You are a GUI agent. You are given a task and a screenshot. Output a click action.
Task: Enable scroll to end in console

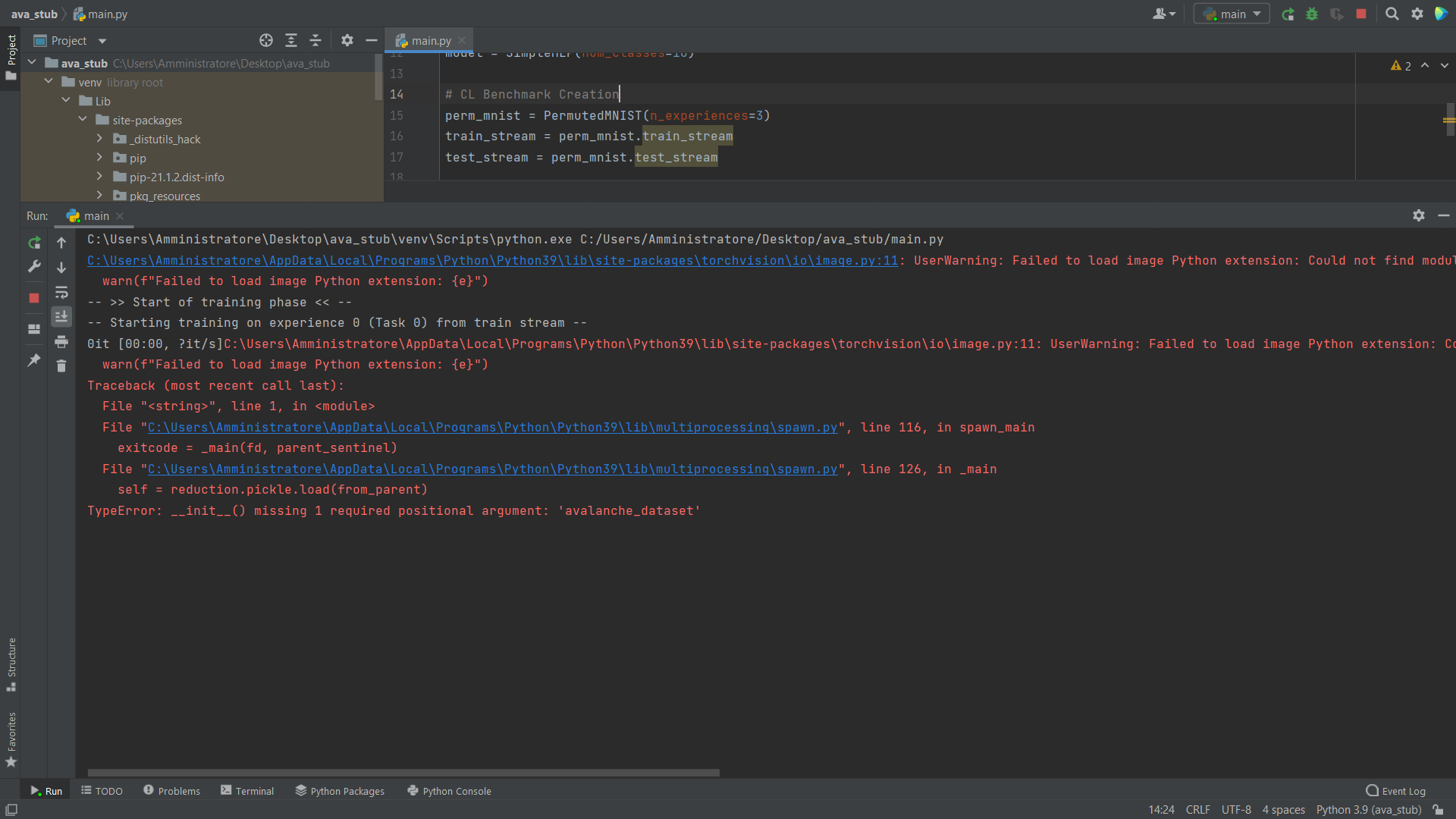coord(61,316)
